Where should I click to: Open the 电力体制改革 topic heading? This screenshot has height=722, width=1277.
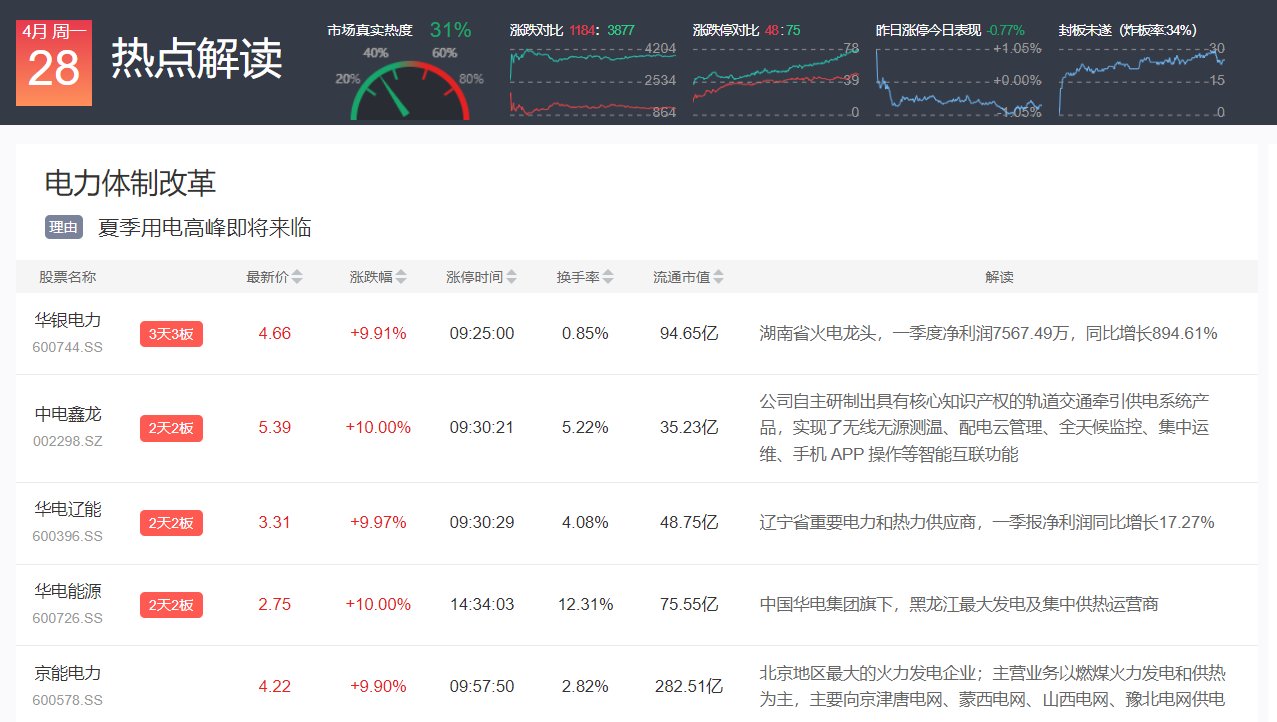130,183
